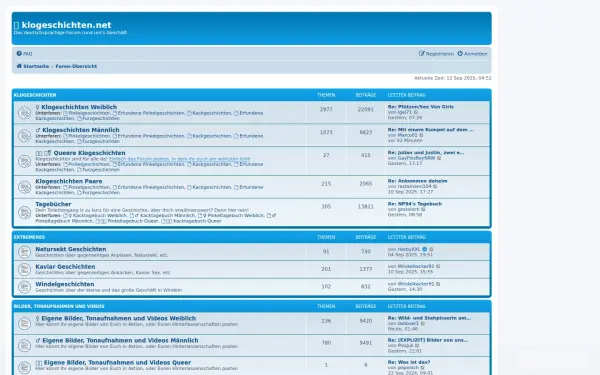Click forum icon beside Klogeschichten Männlich
Screen dimensions: 600x375
point(24,135)
